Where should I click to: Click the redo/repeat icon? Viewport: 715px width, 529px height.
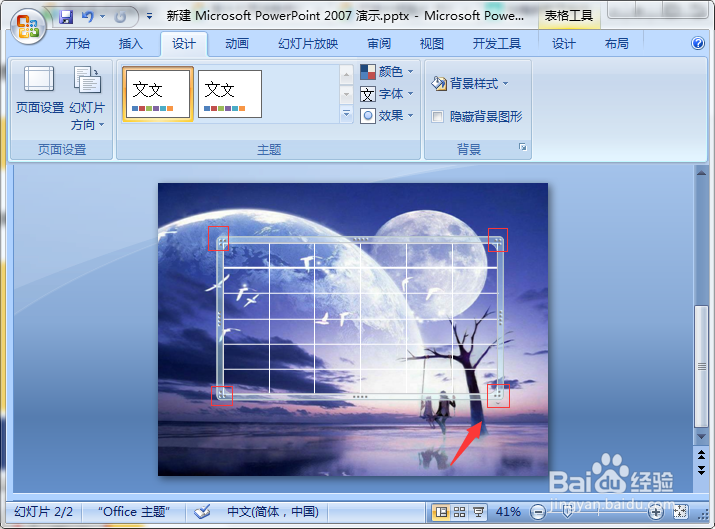120,17
